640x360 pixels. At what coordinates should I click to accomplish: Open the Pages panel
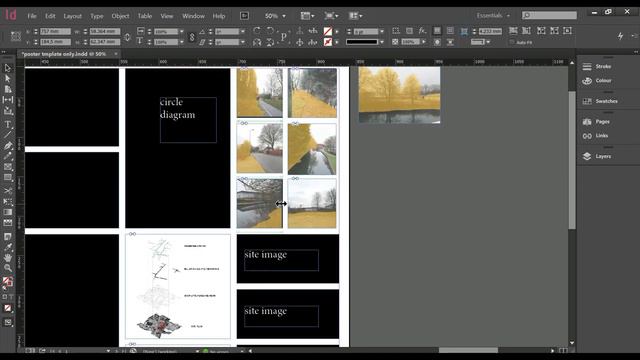coord(602,122)
